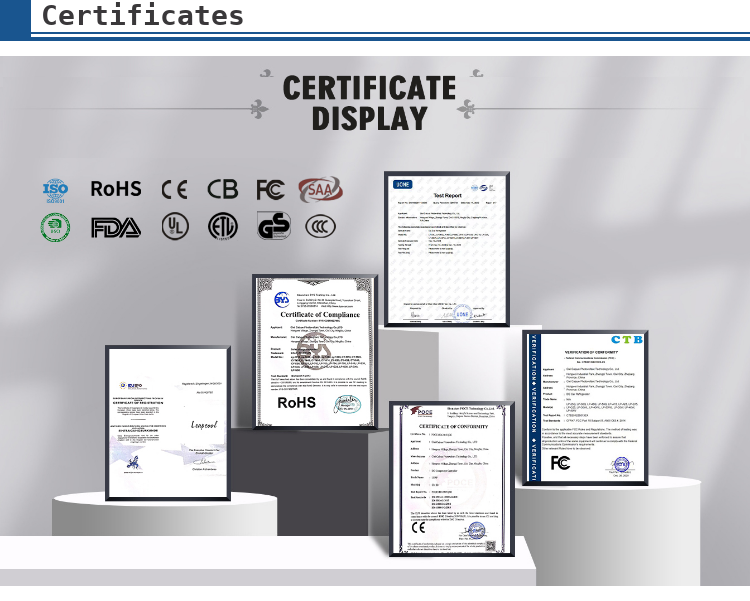Click the Certificates section heading
Image resolution: width=750 pixels, height=601 pixels.
[x=143, y=16]
